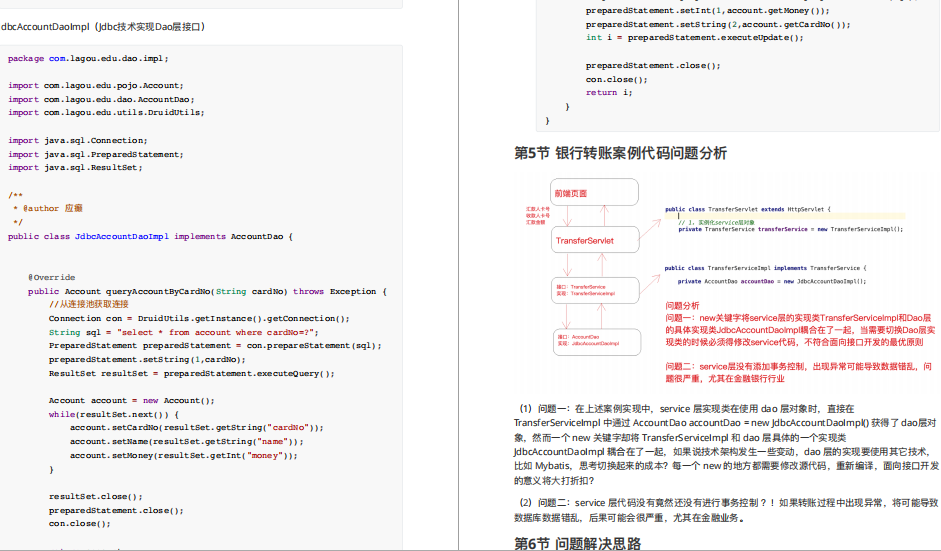The image size is (941, 551).
Task: Click the '@author 应癫' comment line
Action: pyautogui.click(x=48, y=208)
